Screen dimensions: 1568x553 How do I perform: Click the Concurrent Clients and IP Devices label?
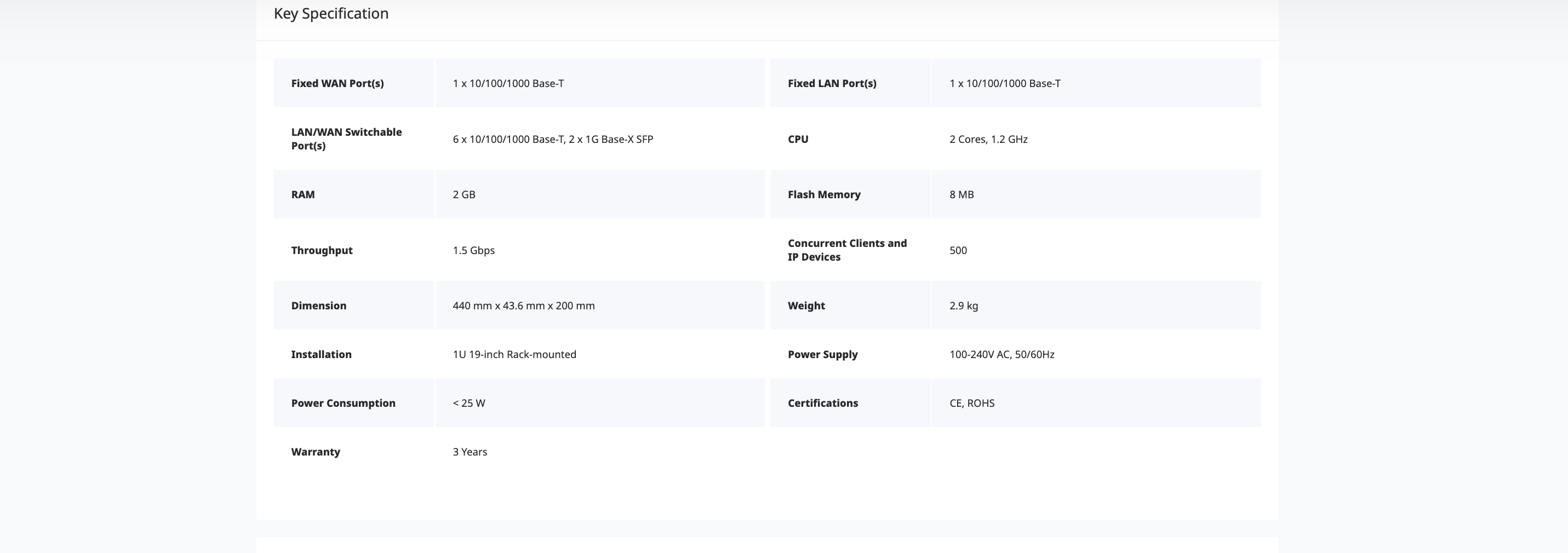coord(846,250)
